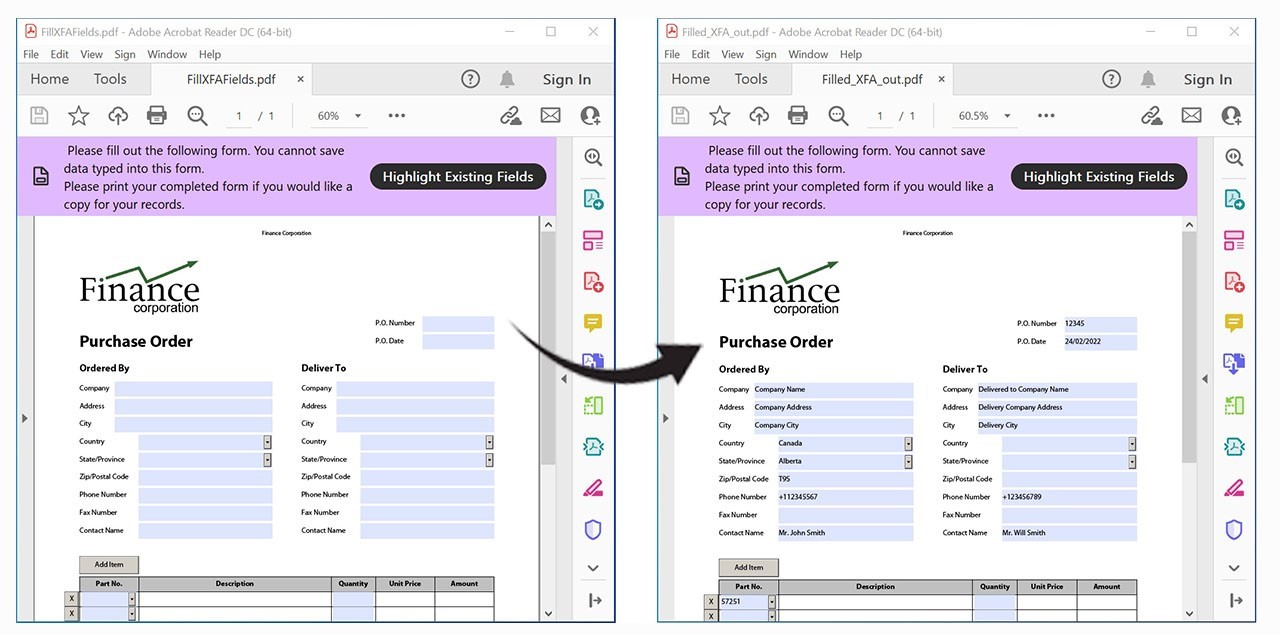
Task: Open the Country dropdown showing Canada
Action: click(908, 443)
